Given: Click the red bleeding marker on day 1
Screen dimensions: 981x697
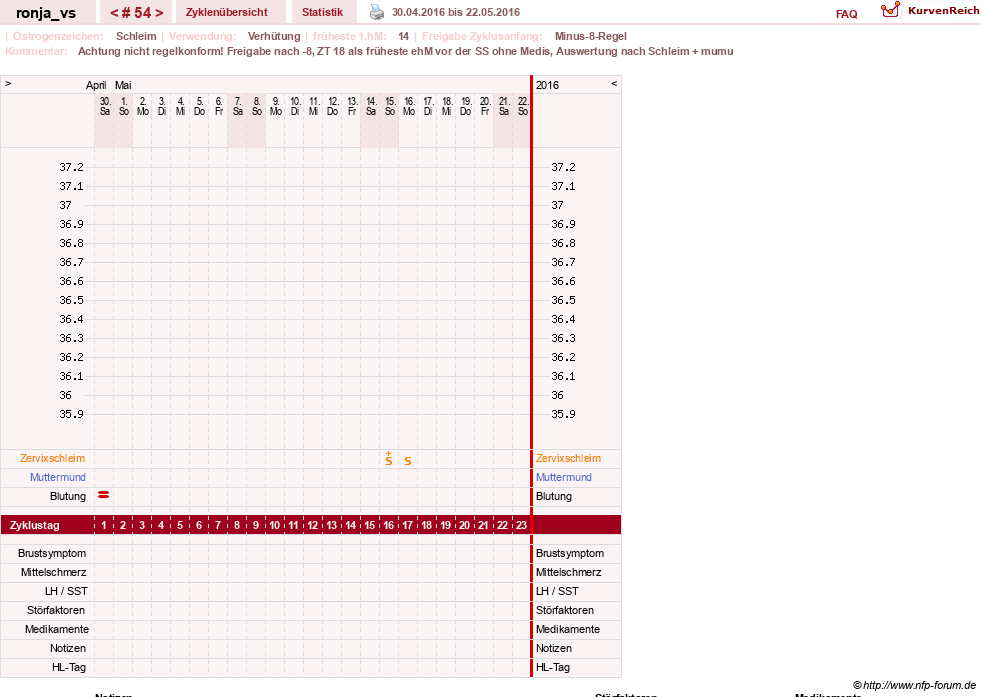Looking at the screenshot, I should 104,495.
